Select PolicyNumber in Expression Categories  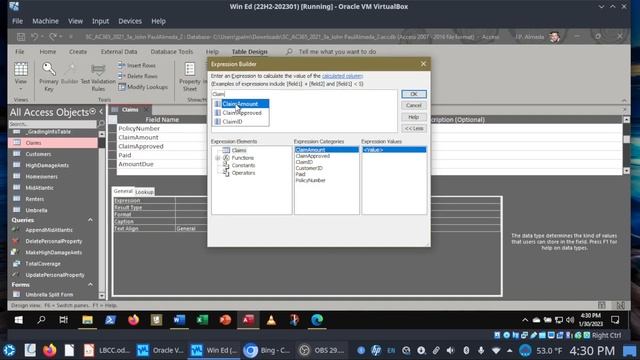tap(311, 180)
